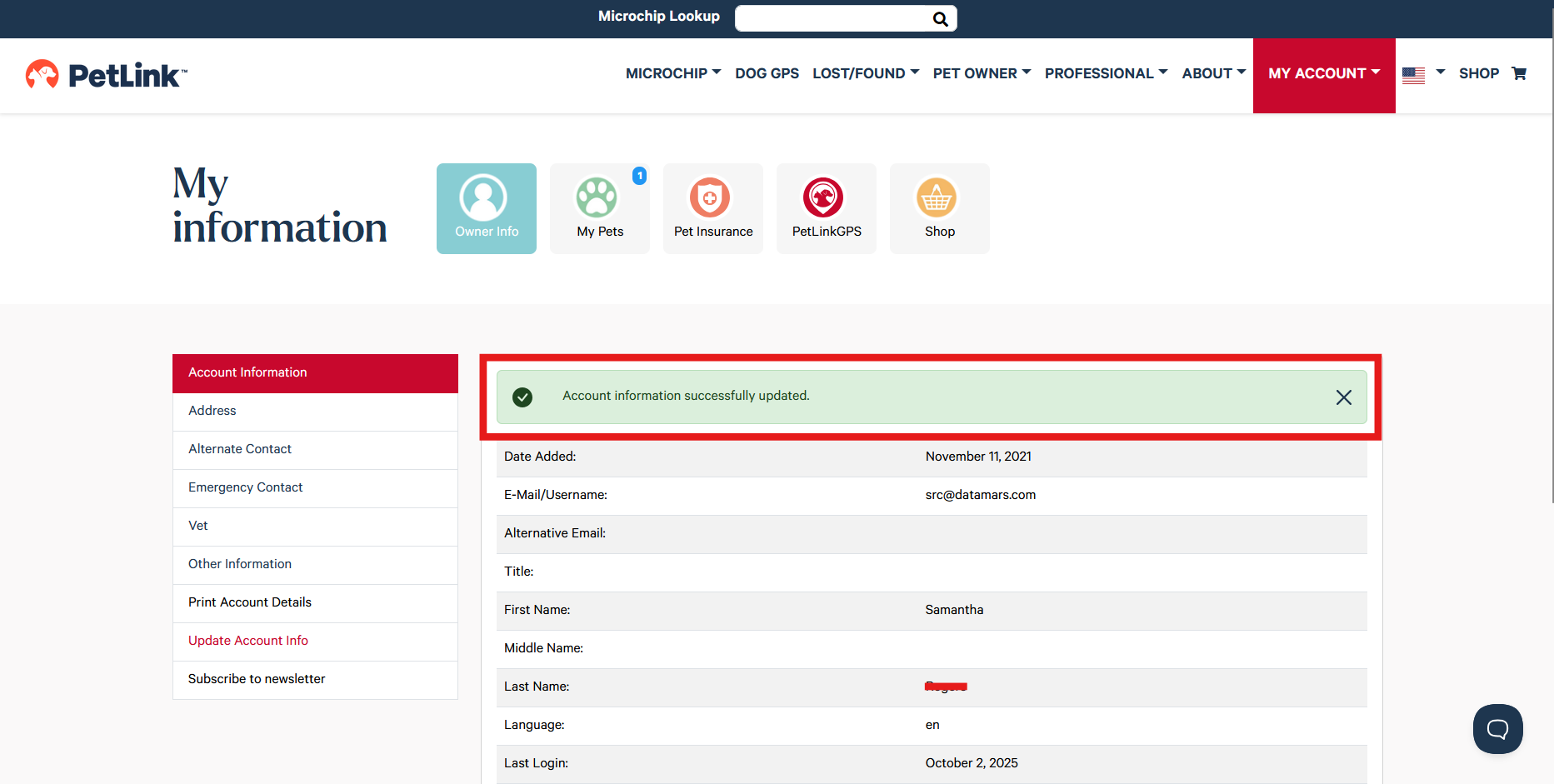Open Alternate Contact section

tap(315, 450)
